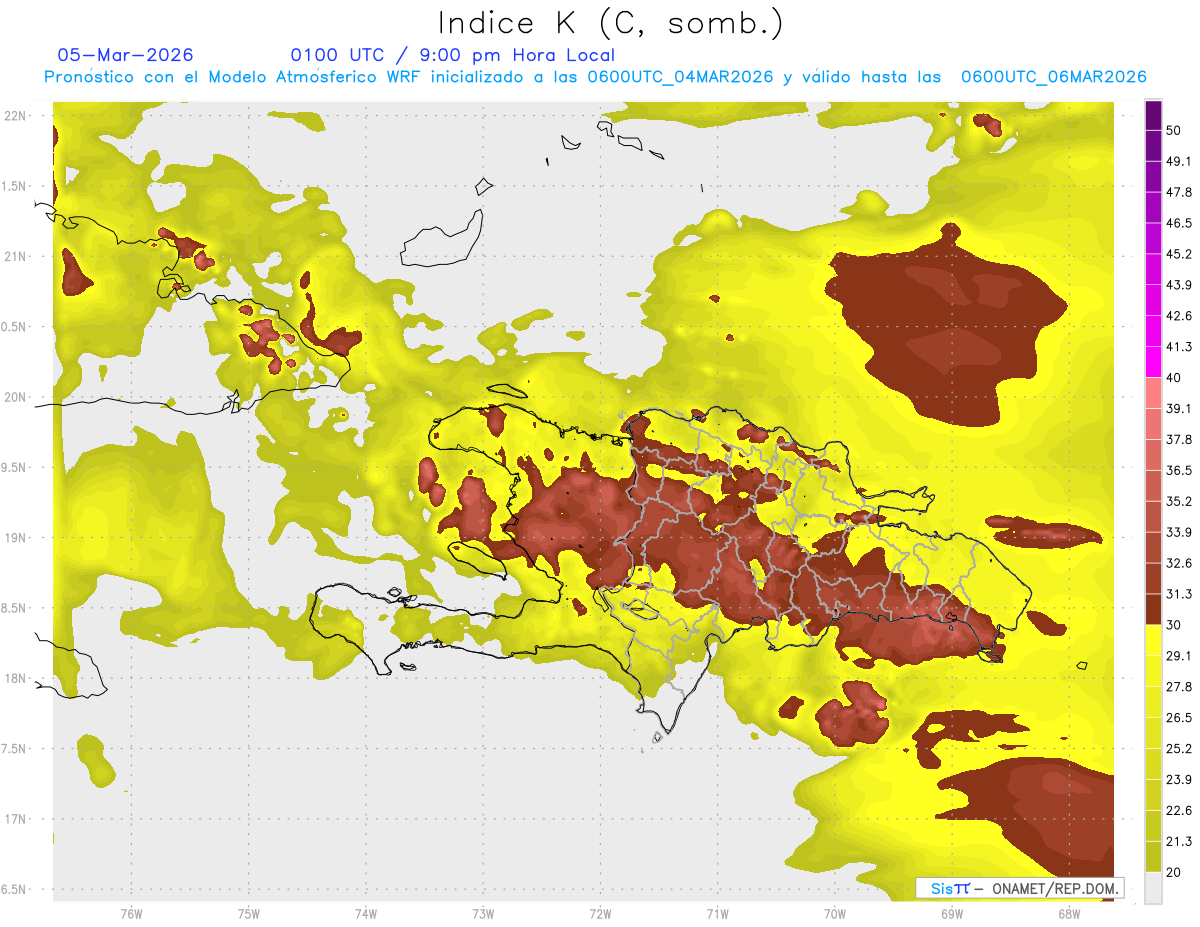
Task: Click the dark brown swatch between 30 and 31.3
Action: [1153, 609]
